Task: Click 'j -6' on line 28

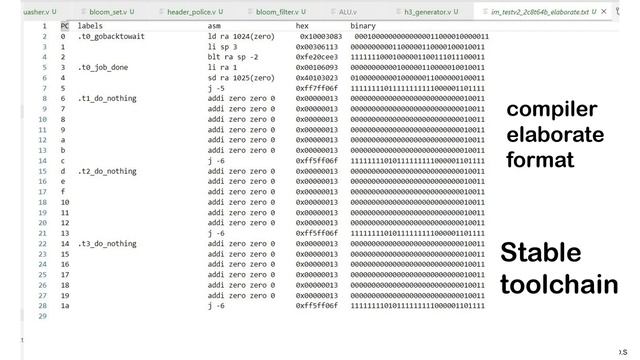Action: coord(216,306)
